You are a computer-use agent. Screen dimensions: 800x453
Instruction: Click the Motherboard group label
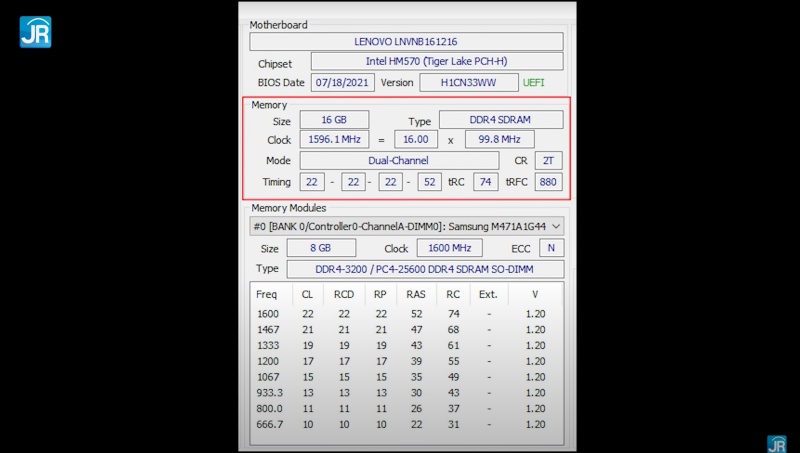pyautogui.click(x=279, y=25)
